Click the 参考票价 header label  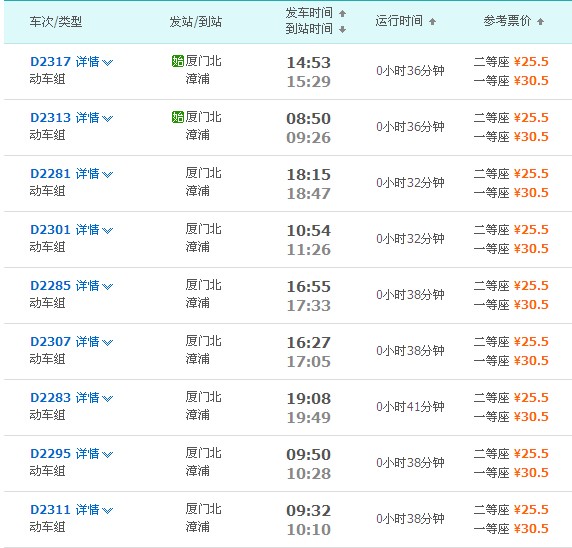click(x=507, y=21)
